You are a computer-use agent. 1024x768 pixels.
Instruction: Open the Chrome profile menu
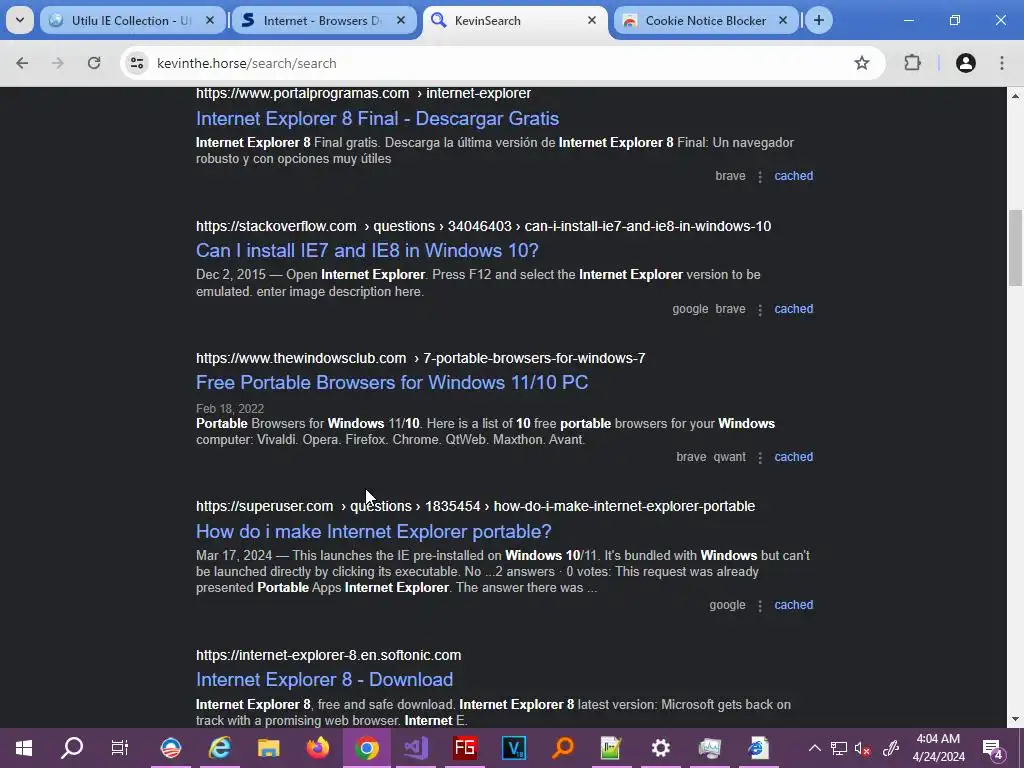coord(966,63)
